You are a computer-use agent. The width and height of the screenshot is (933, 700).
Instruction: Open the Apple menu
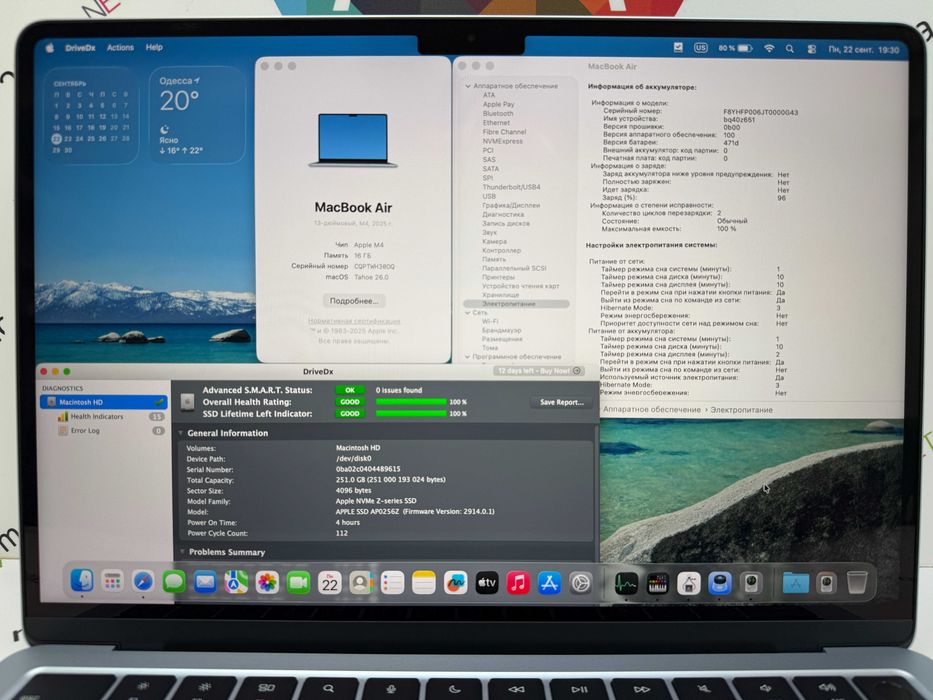pyautogui.click(x=50, y=47)
